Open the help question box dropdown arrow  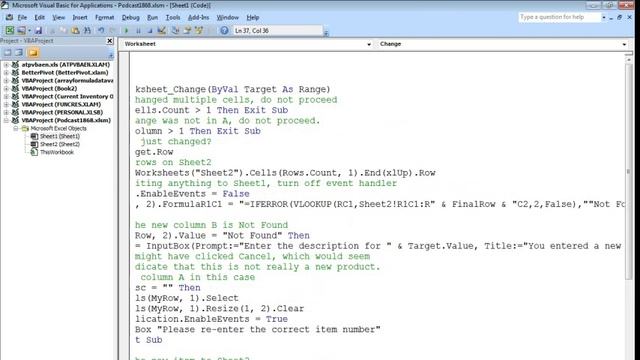pos(604,18)
